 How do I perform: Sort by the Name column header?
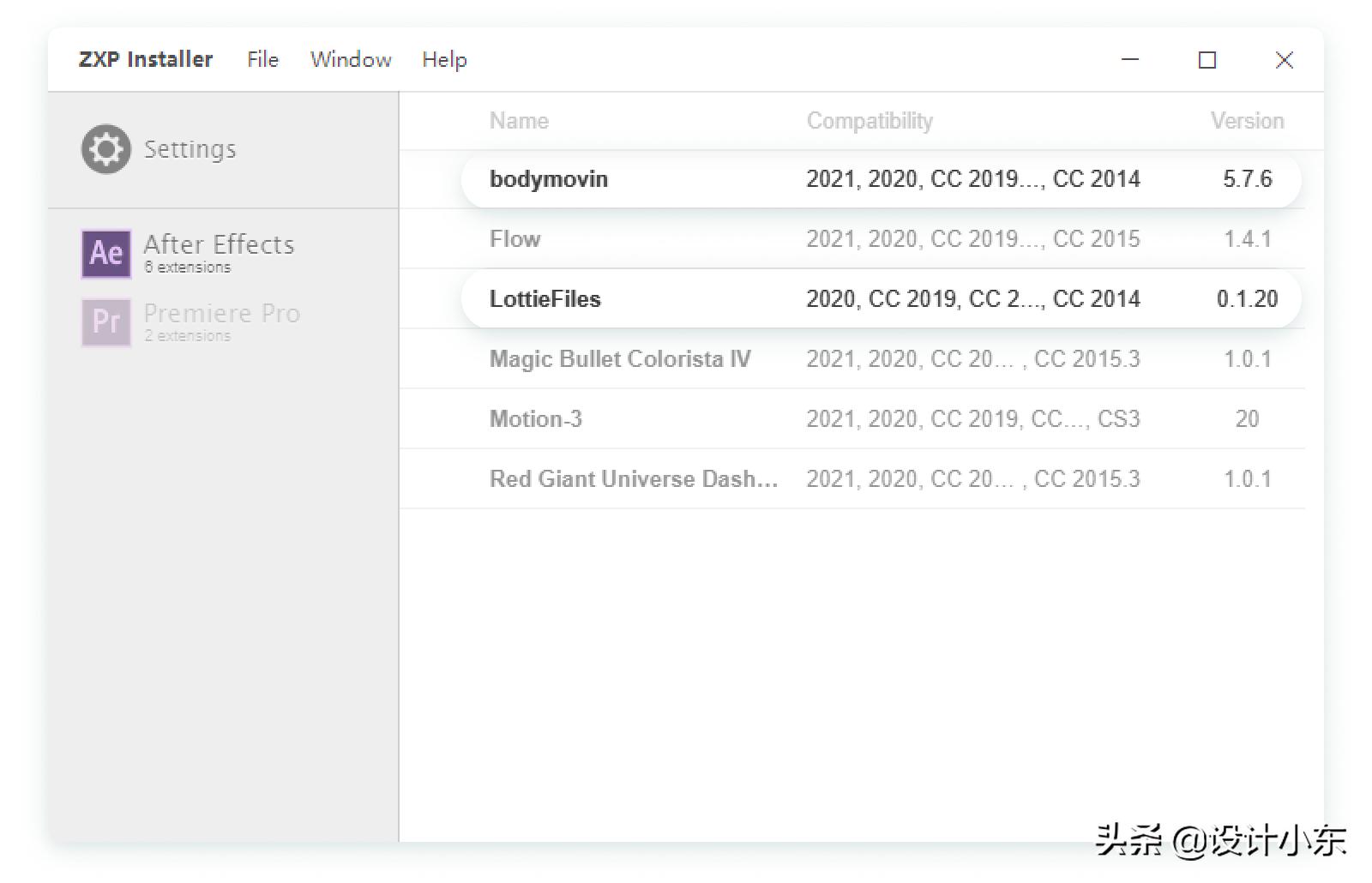[519, 121]
